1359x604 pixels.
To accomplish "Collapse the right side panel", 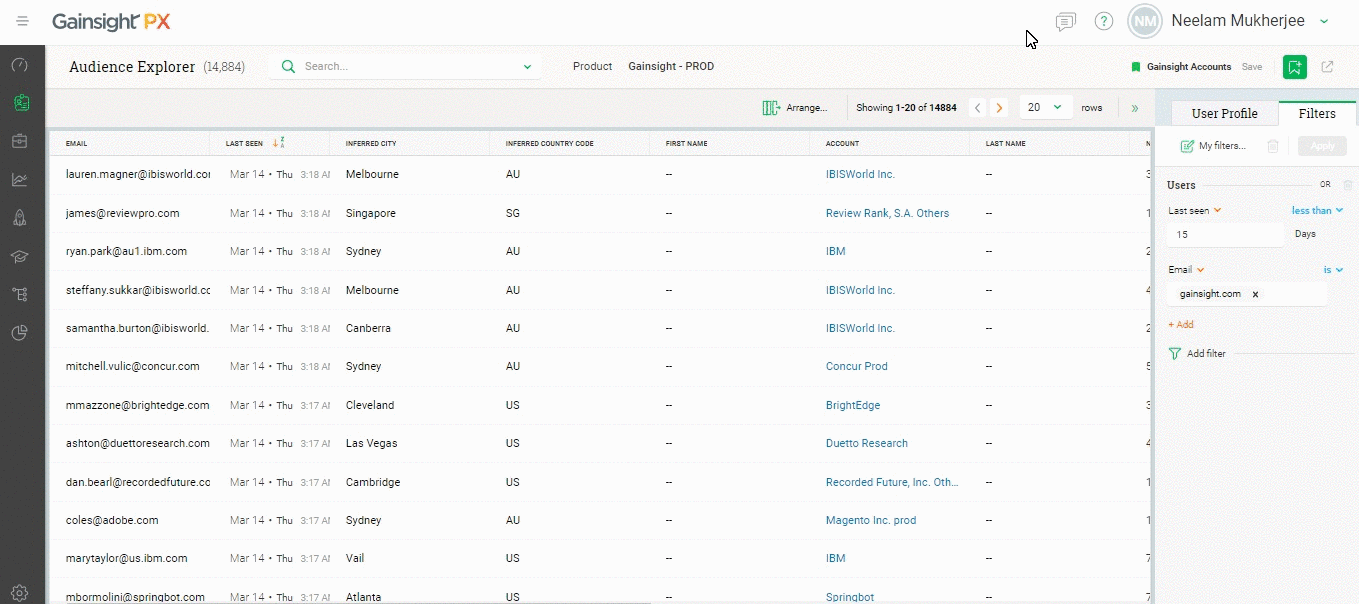I will coord(1134,108).
